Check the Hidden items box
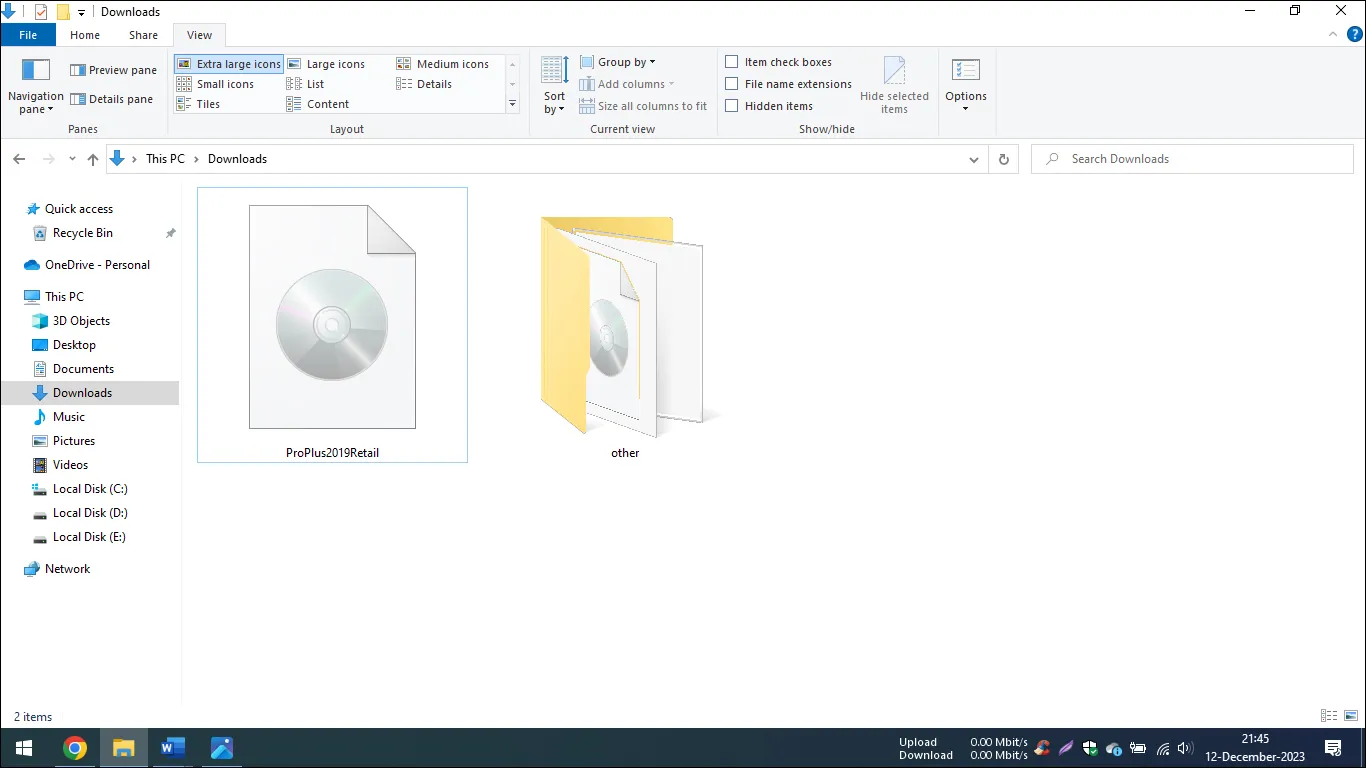This screenshot has height=768, width=1366. tap(732, 106)
